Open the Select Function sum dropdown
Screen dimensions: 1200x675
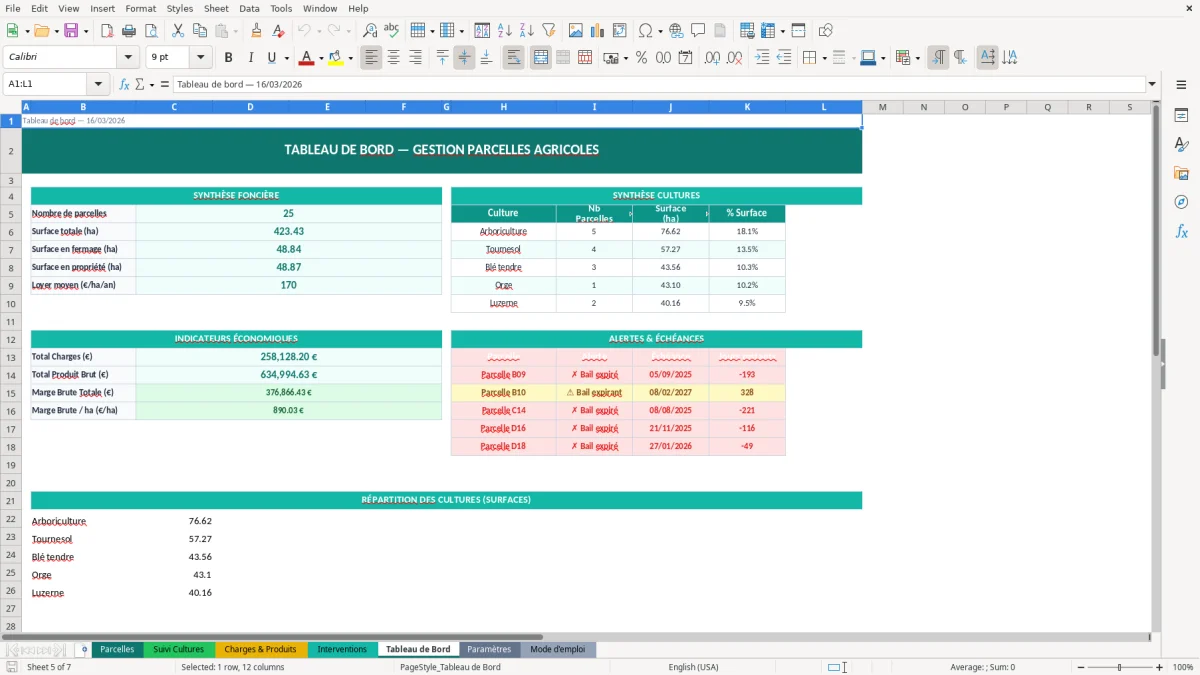[x=151, y=85]
